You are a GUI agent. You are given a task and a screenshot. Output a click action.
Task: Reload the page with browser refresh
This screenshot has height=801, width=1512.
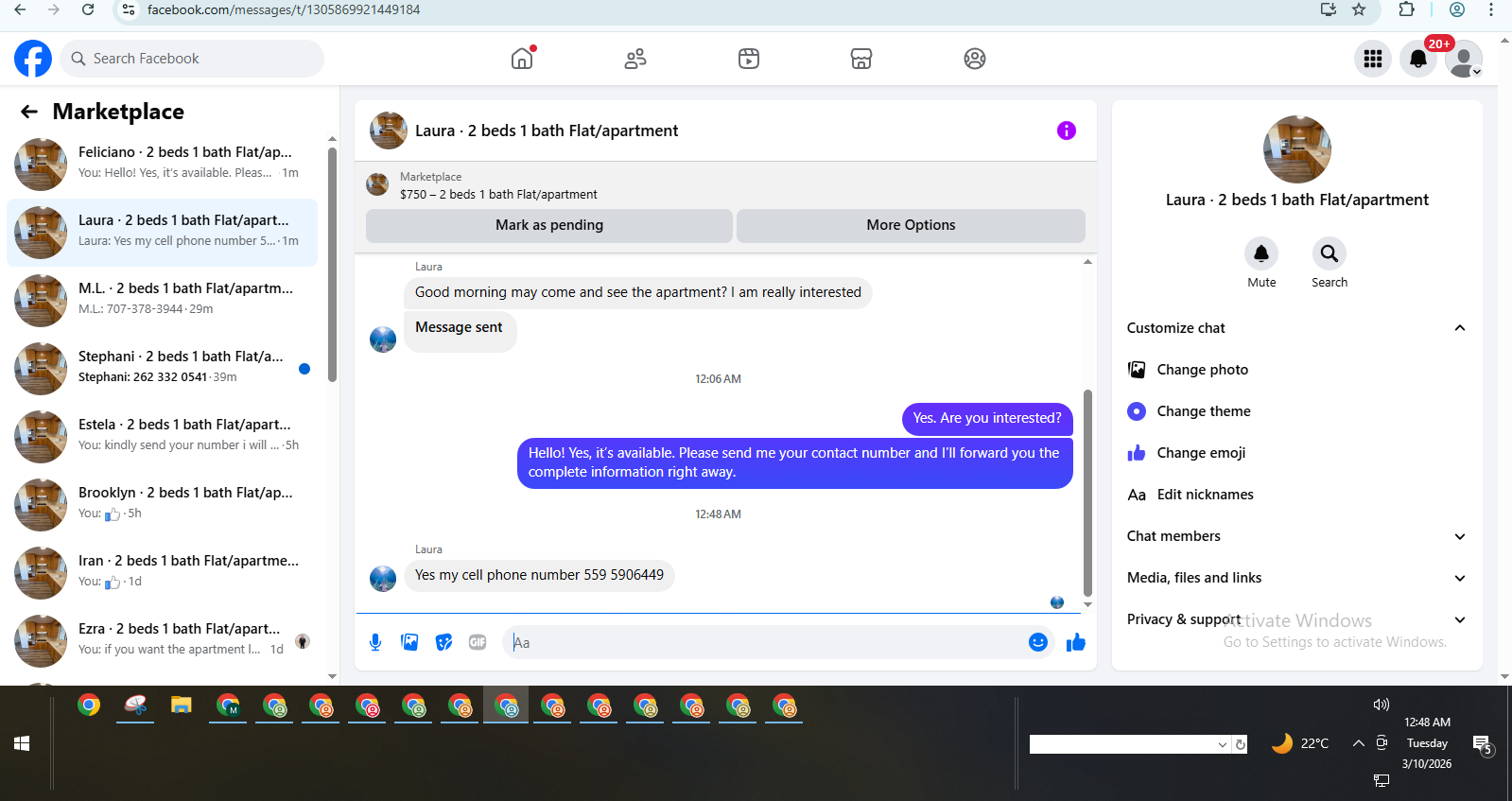(88, 9)
